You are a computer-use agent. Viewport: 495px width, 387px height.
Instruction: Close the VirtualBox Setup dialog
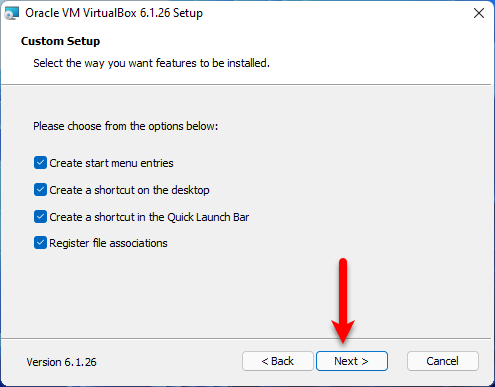point(479,13)
